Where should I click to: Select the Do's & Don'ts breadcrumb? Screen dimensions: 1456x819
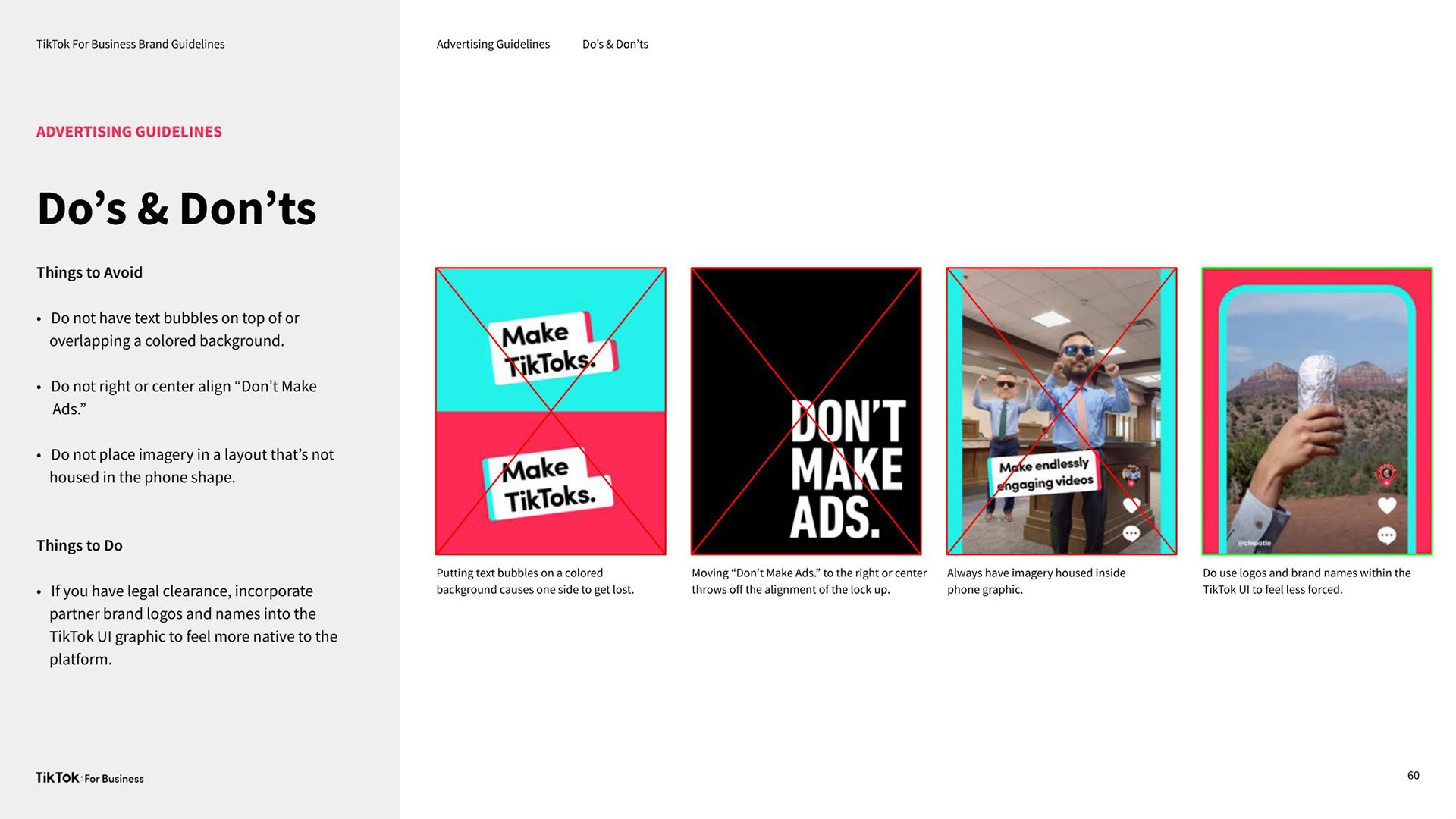click(x=615, y=44)
